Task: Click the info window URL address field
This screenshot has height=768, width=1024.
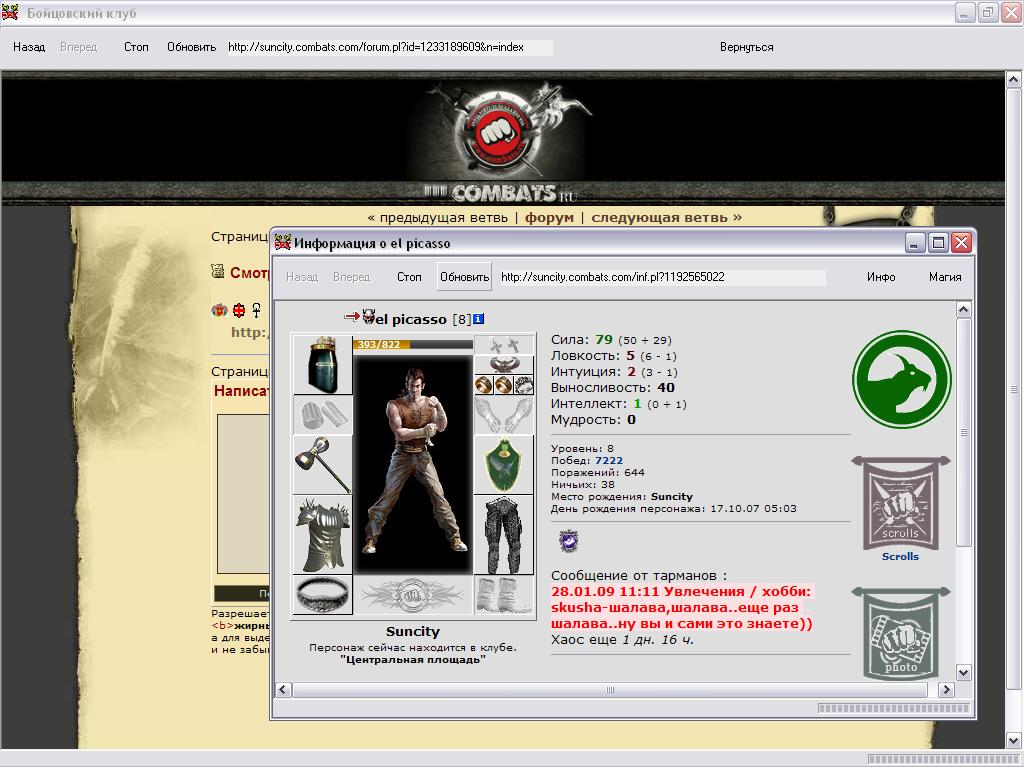Action: (x=661, y=277)
